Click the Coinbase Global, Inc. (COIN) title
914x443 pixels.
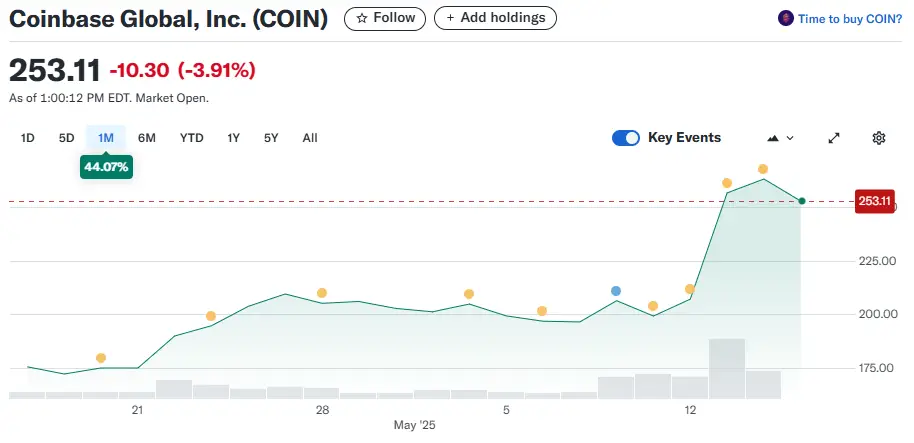coord(168,19)
